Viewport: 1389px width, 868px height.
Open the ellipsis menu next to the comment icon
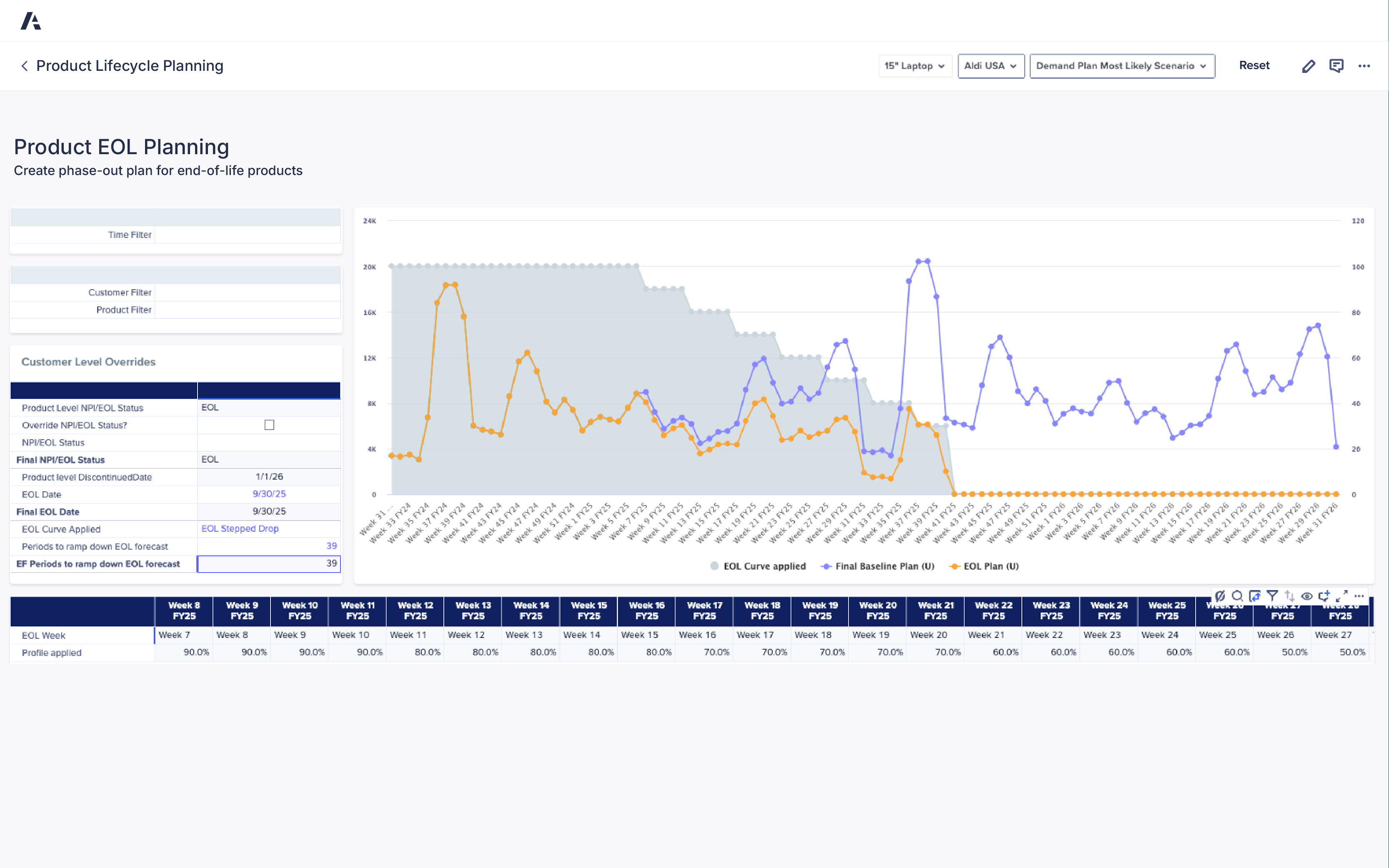pyautogui.click(x=1364, y=65)
